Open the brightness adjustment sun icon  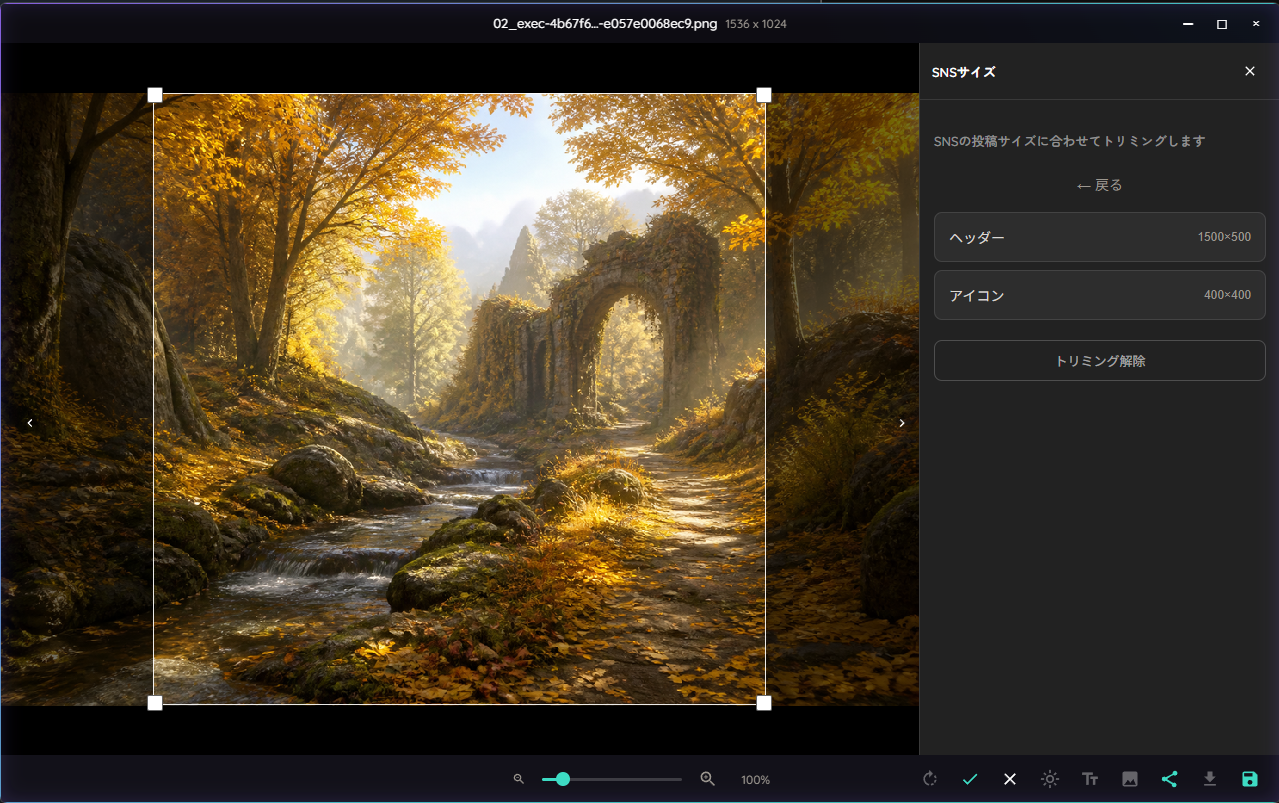coord(1050,779)
